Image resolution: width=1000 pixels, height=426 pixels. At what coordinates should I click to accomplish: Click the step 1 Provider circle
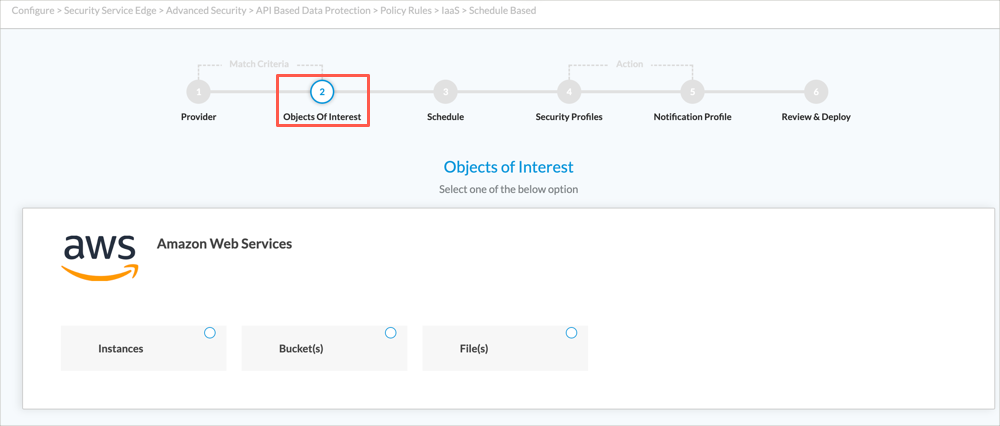198,92
